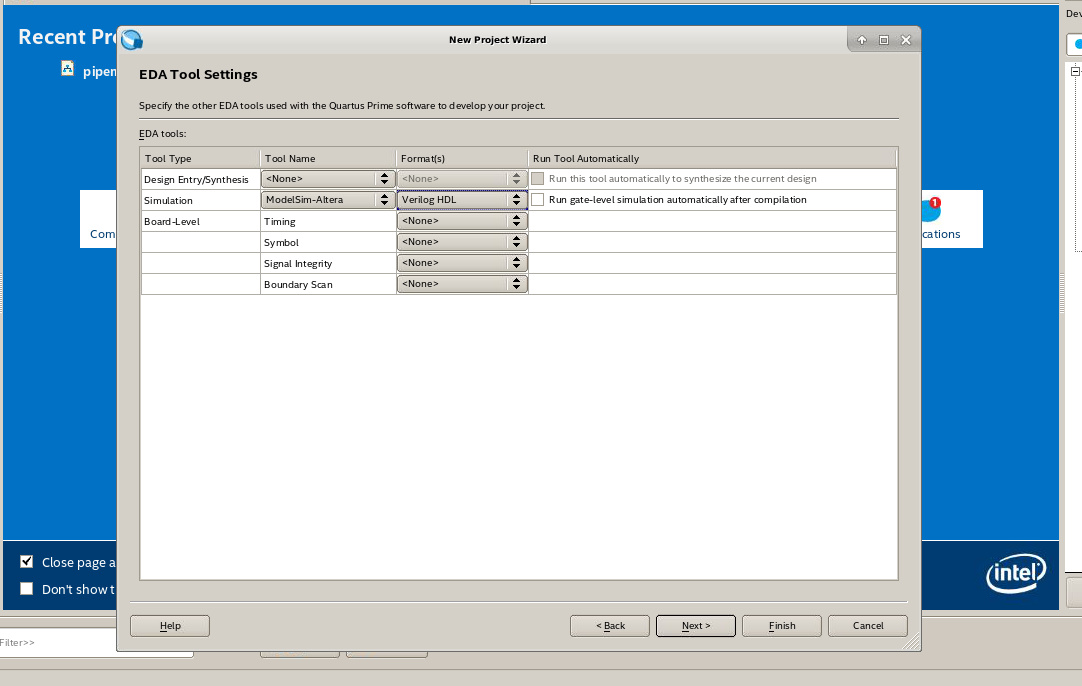Image resolution: width=1082 pixels, height=686 pixels.
Task: Click the Quartus Prime logo in title bar
Action: 132,40
